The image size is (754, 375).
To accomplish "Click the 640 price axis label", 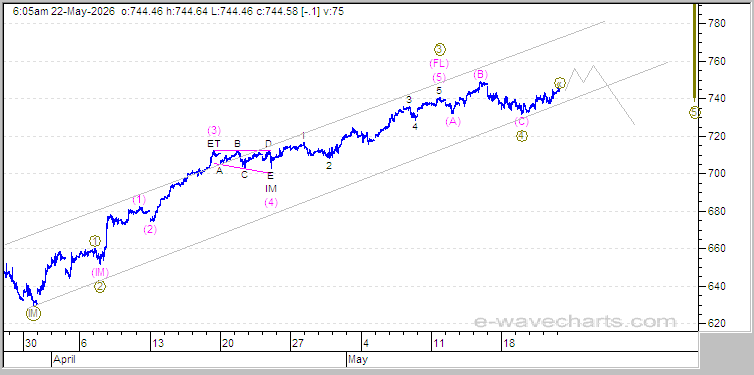I will coord(716,286).
